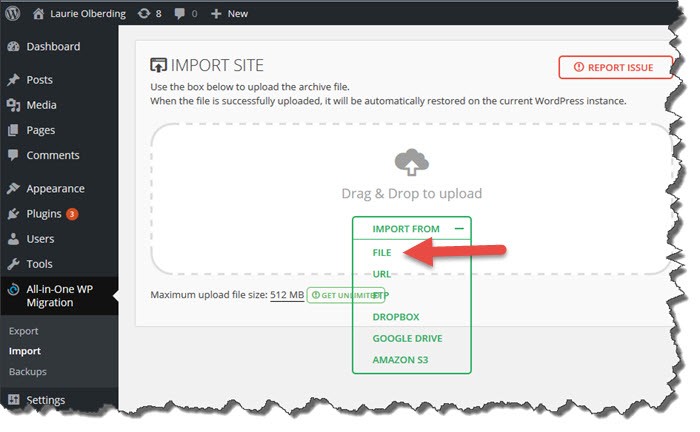Open the Laurie Olberding site link
The image size is (700, 432).
[88, 14]
